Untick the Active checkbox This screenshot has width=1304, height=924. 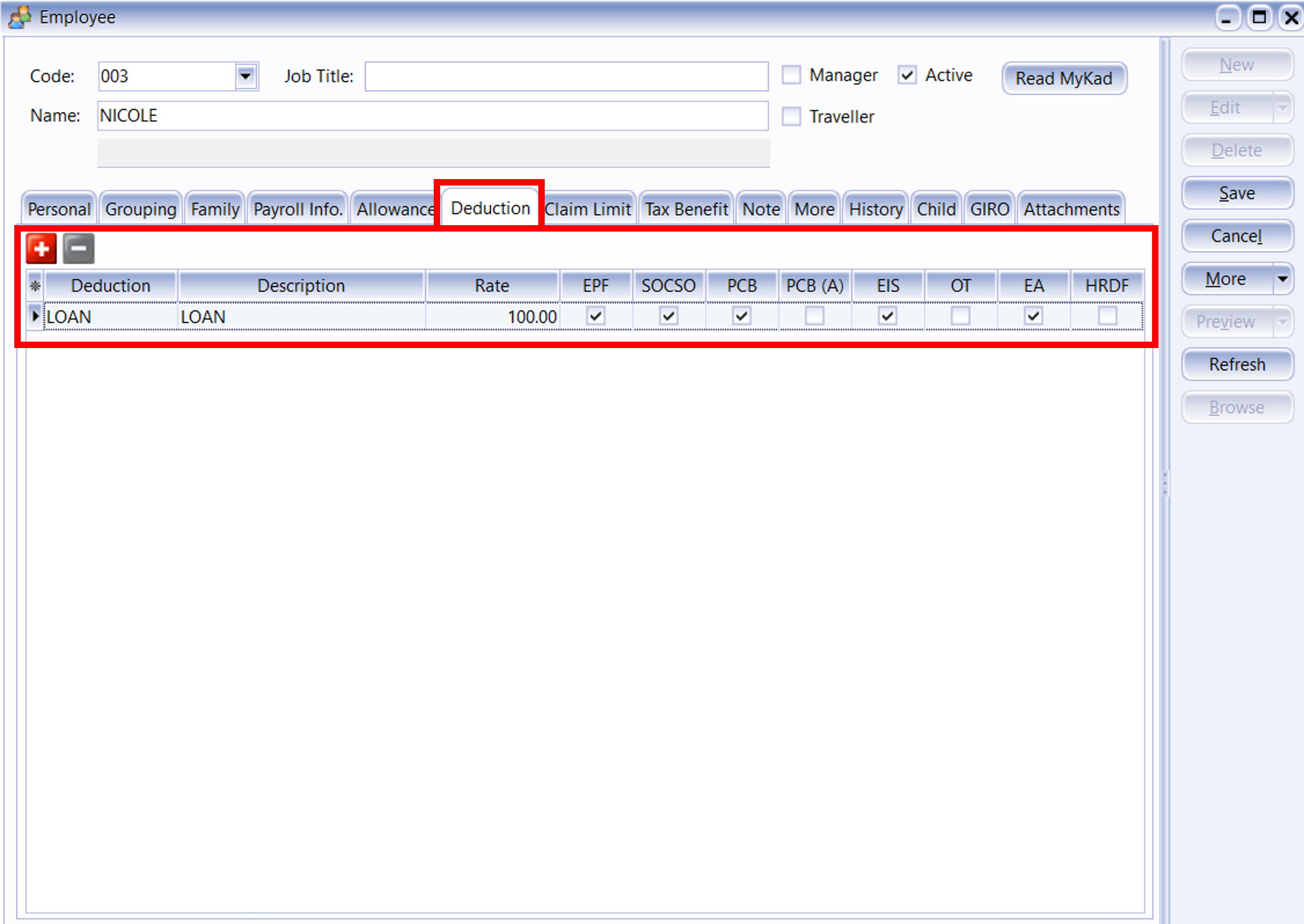(x=907, y=75)
